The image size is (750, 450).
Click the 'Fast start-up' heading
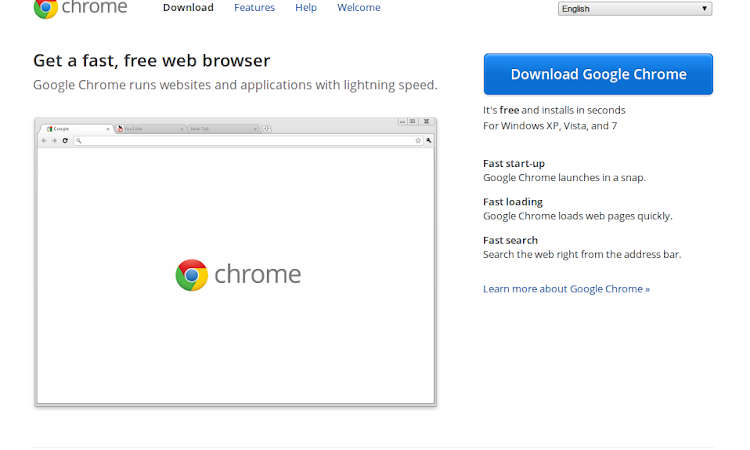click(x=514, y=164)
